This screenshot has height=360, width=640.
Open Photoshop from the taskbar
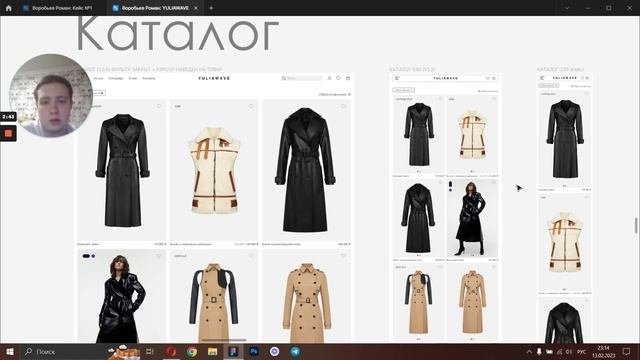[254, 351]
